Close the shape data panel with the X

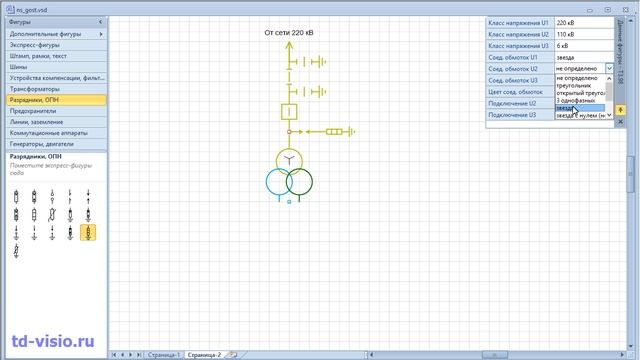pos(620,122)
